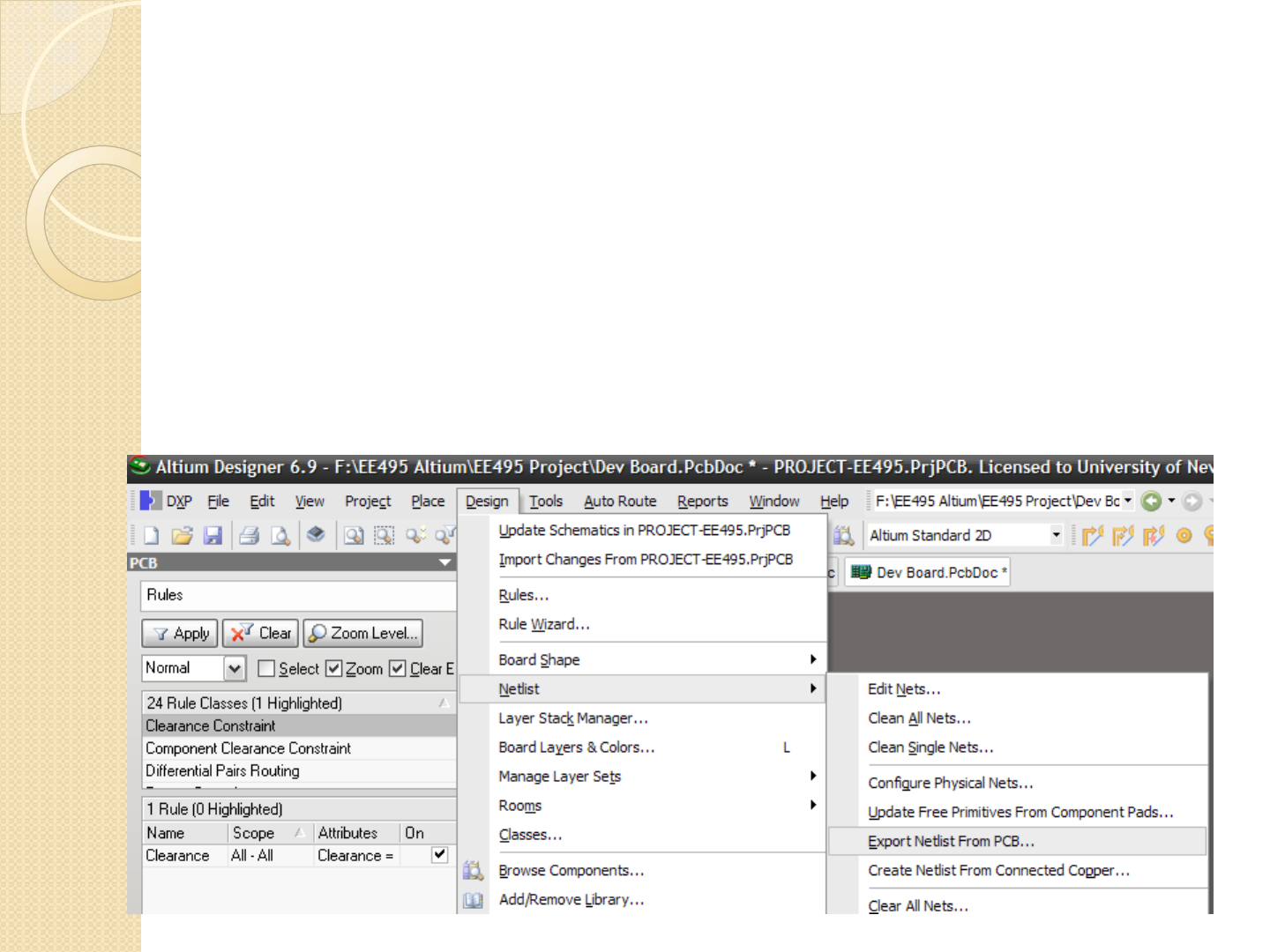This screenshot has height=952, width=1270.
Task: Open the Auto Route menu
Action: point(620,501)
